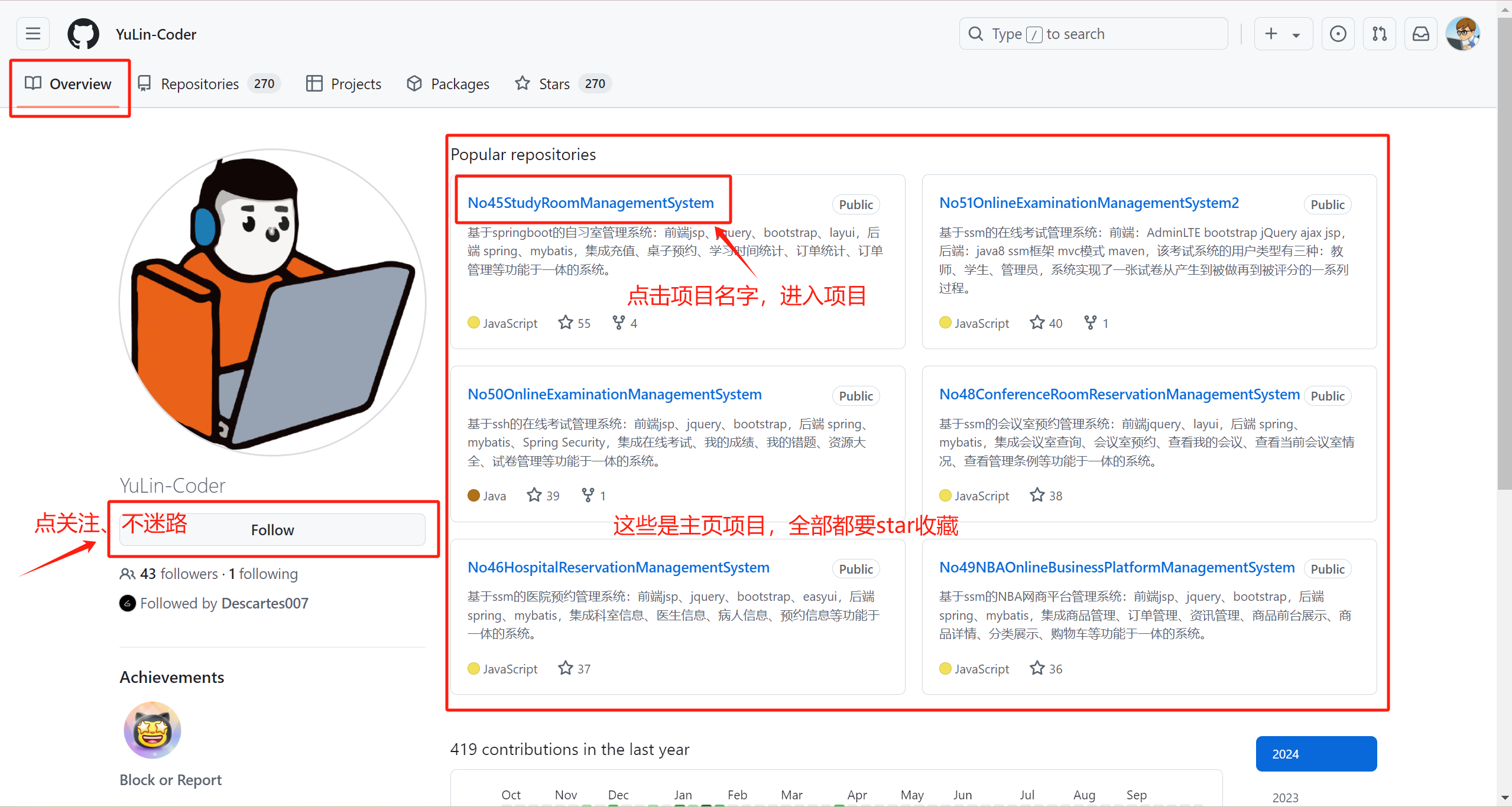Open the create new plus menu
The width and height of the screenshot is (1512, 807).
tap(1283, 34)
